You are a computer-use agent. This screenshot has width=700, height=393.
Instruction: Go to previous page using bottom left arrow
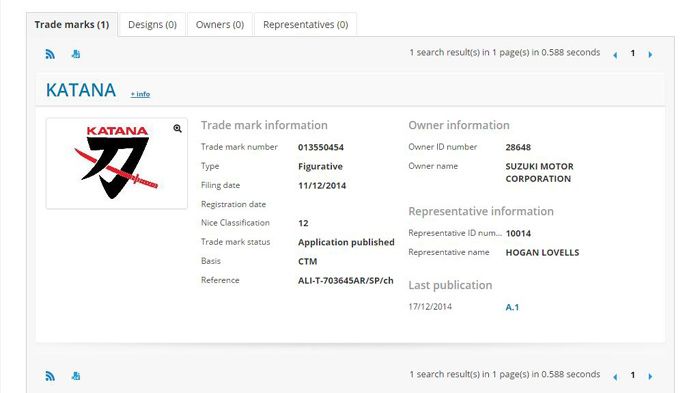point(615,376)
